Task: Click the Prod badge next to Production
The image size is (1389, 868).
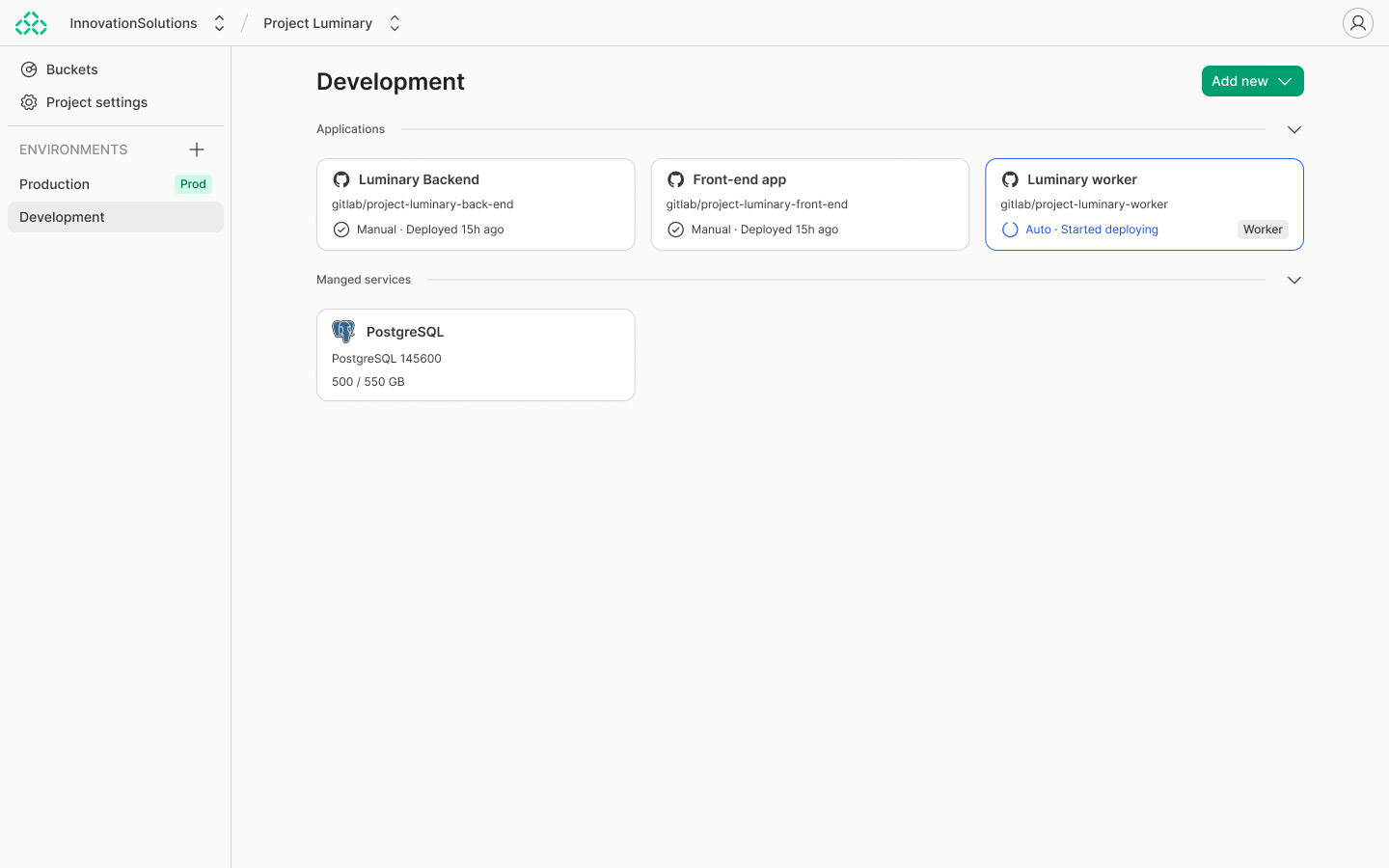Action: coord(193,184)
